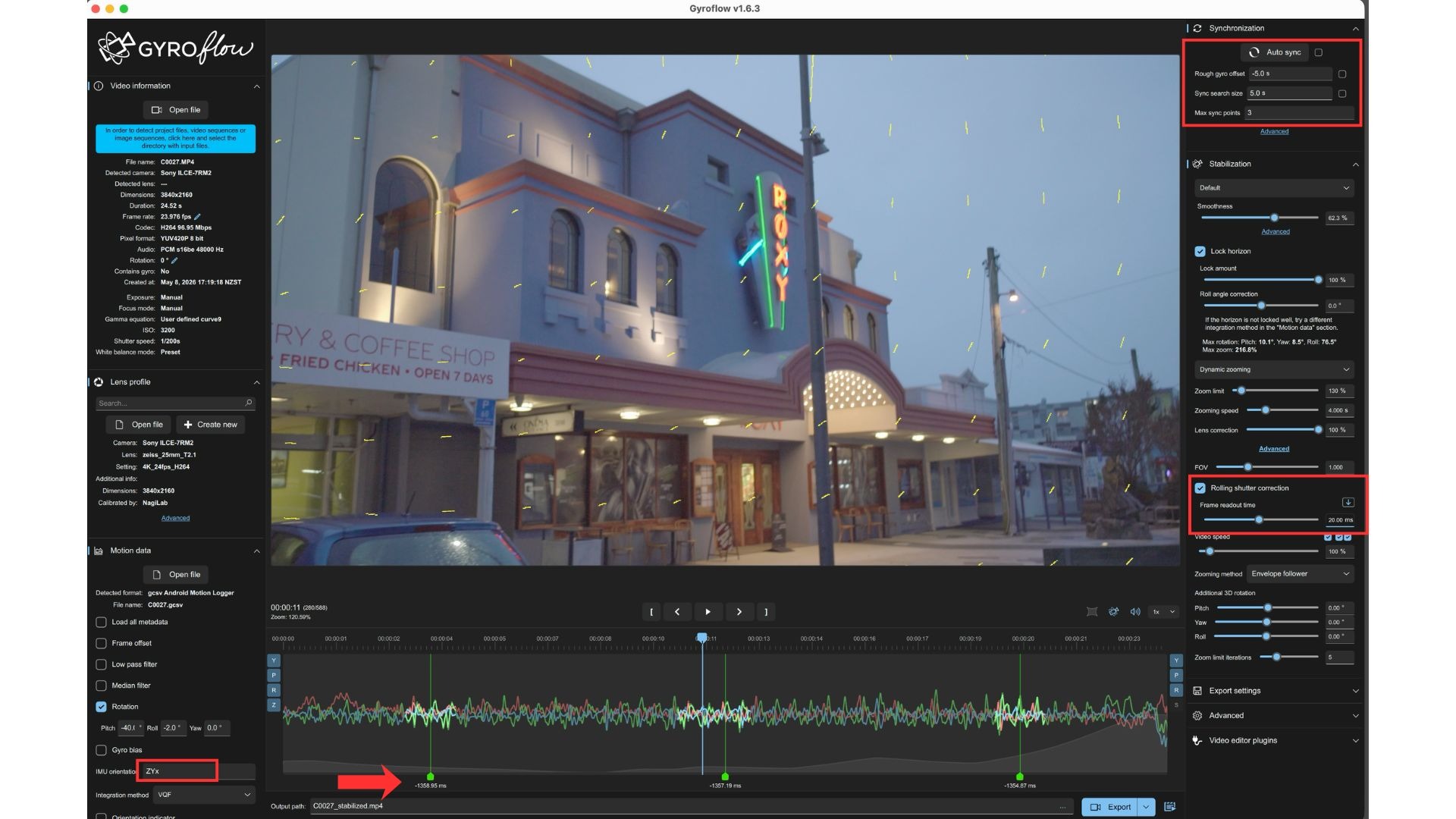Image resolution: width=1456 pixels, height=819 pixels.
Task: Toggle the stabilization preview icon below the video
Action: 1113,612
